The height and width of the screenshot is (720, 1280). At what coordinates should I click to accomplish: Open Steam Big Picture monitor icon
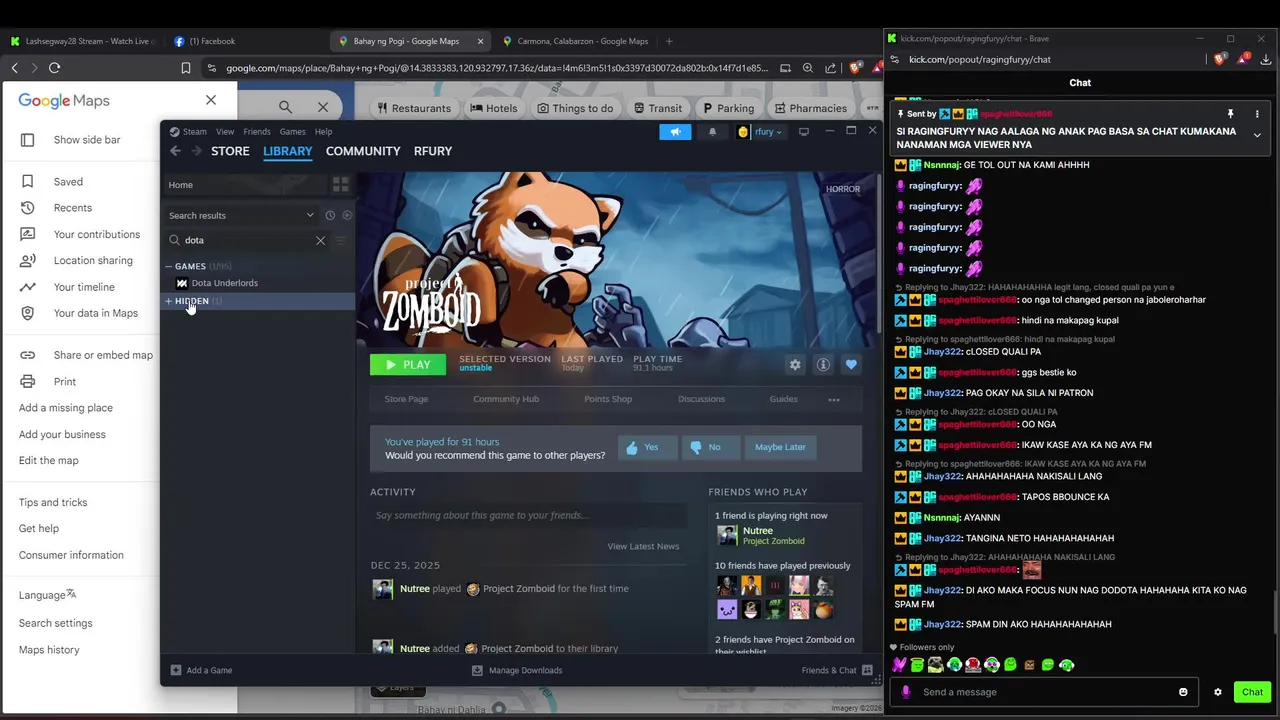[x=803, y=132]
